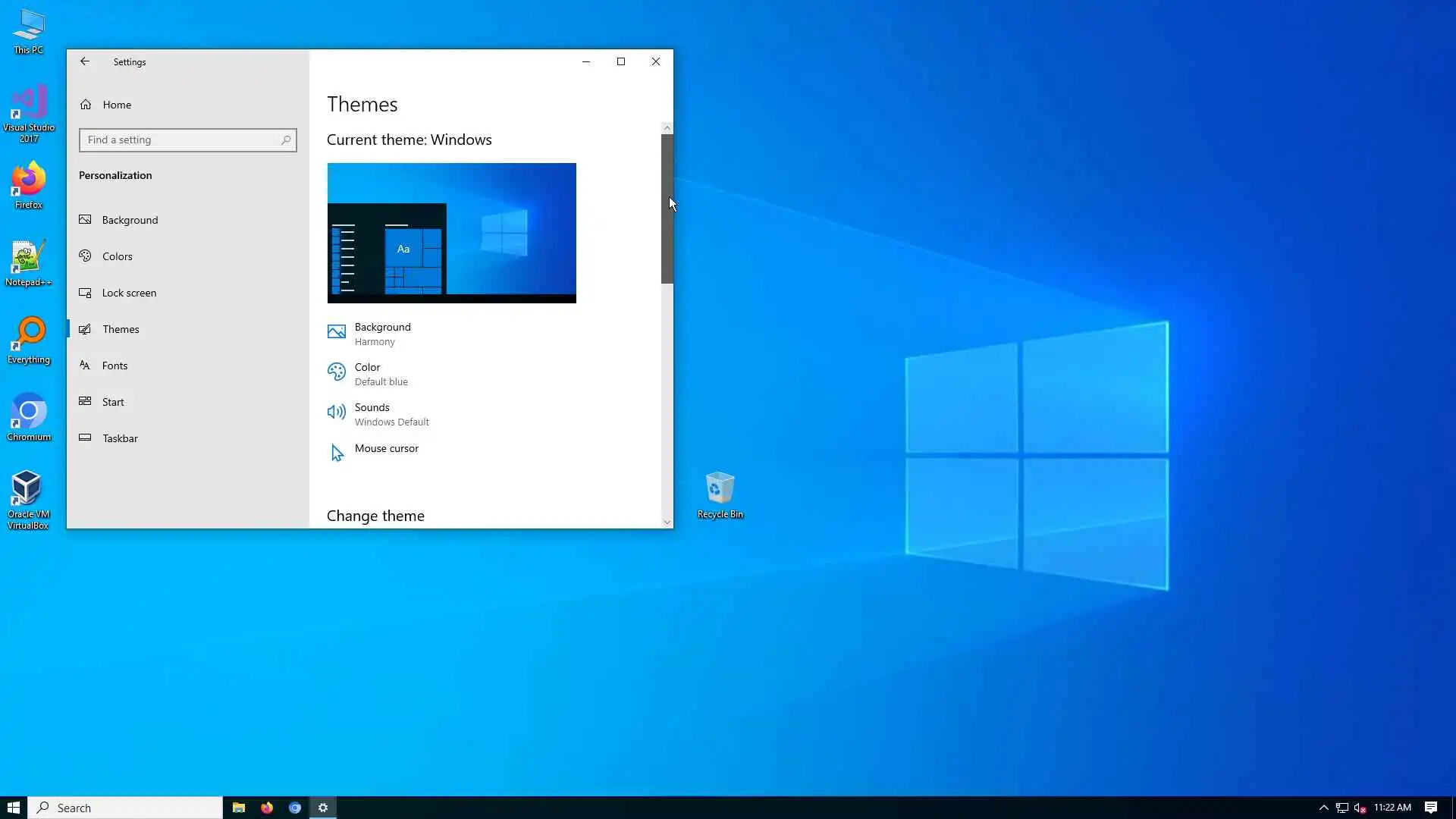Click the Sounds speaker icon
Viewport: 1456px width, 819px height.
[336, 412]
